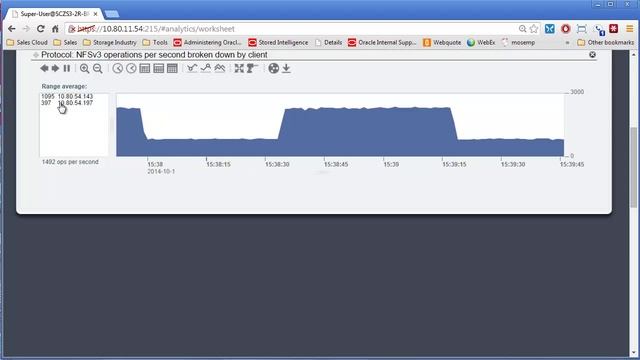
Task: Zoom in on the graph time range
Action: (84, 69)
